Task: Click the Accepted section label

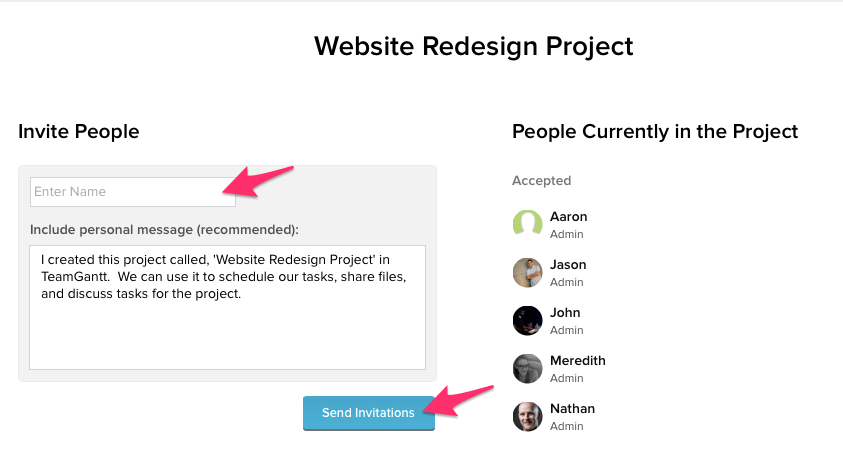Action: [x=541, y=181]
